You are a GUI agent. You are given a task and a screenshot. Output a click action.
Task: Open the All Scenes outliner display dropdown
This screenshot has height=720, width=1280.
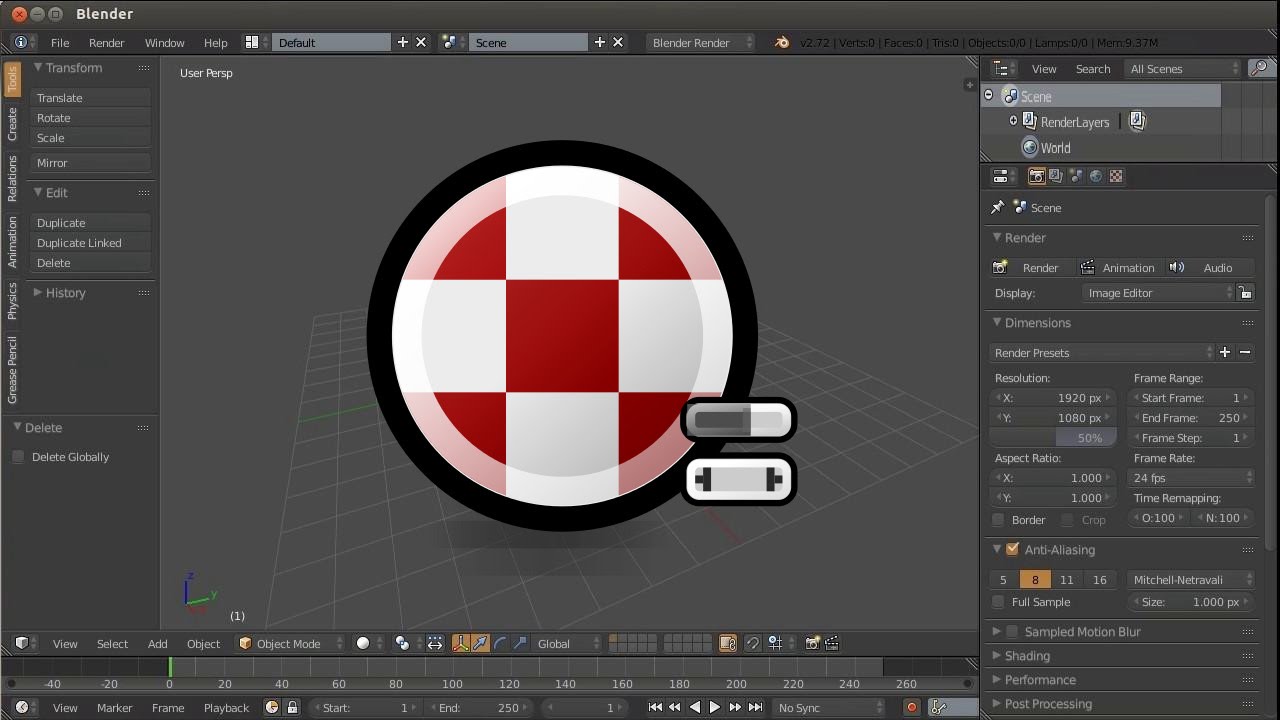tap(1183, 68)
